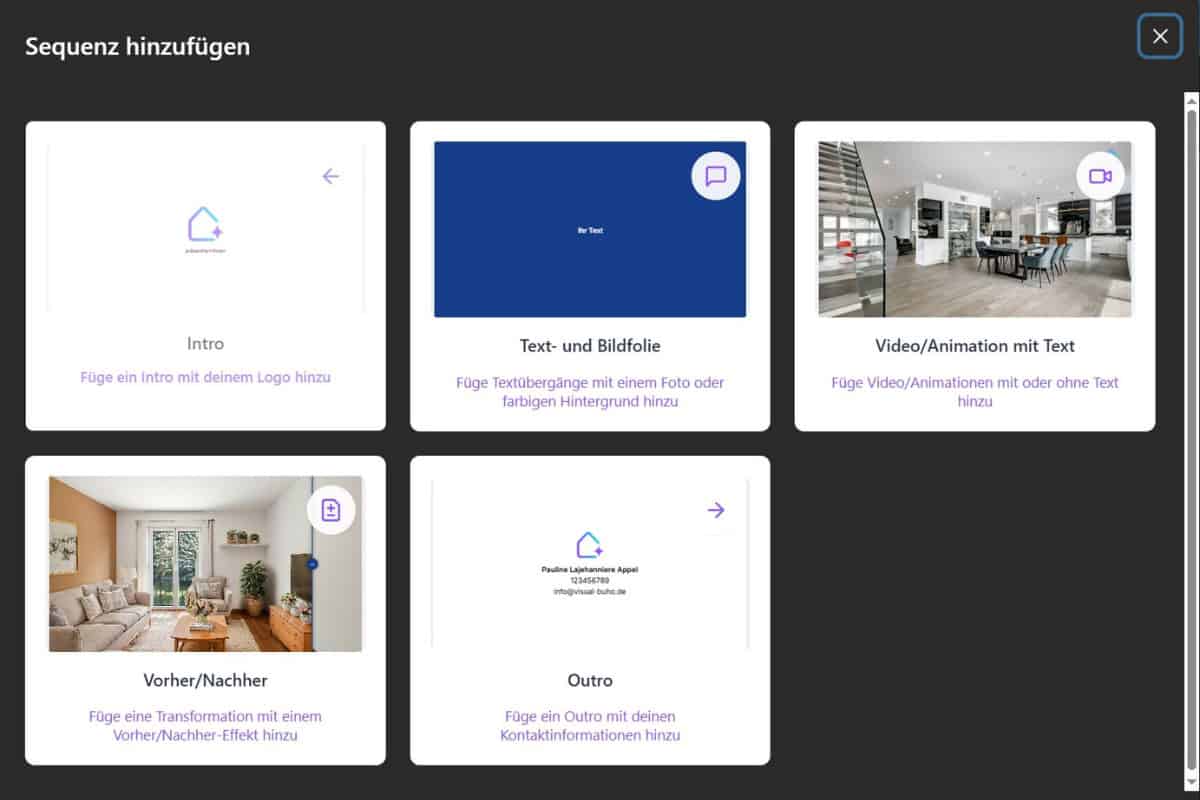Click the left arrow icon on Intro card
This screenshot has width=1200, height=800.
(331, 177)
